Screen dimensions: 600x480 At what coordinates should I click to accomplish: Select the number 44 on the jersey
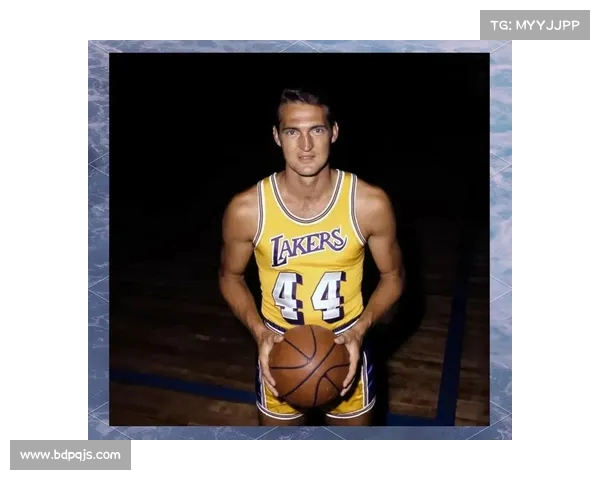(308, 295)
